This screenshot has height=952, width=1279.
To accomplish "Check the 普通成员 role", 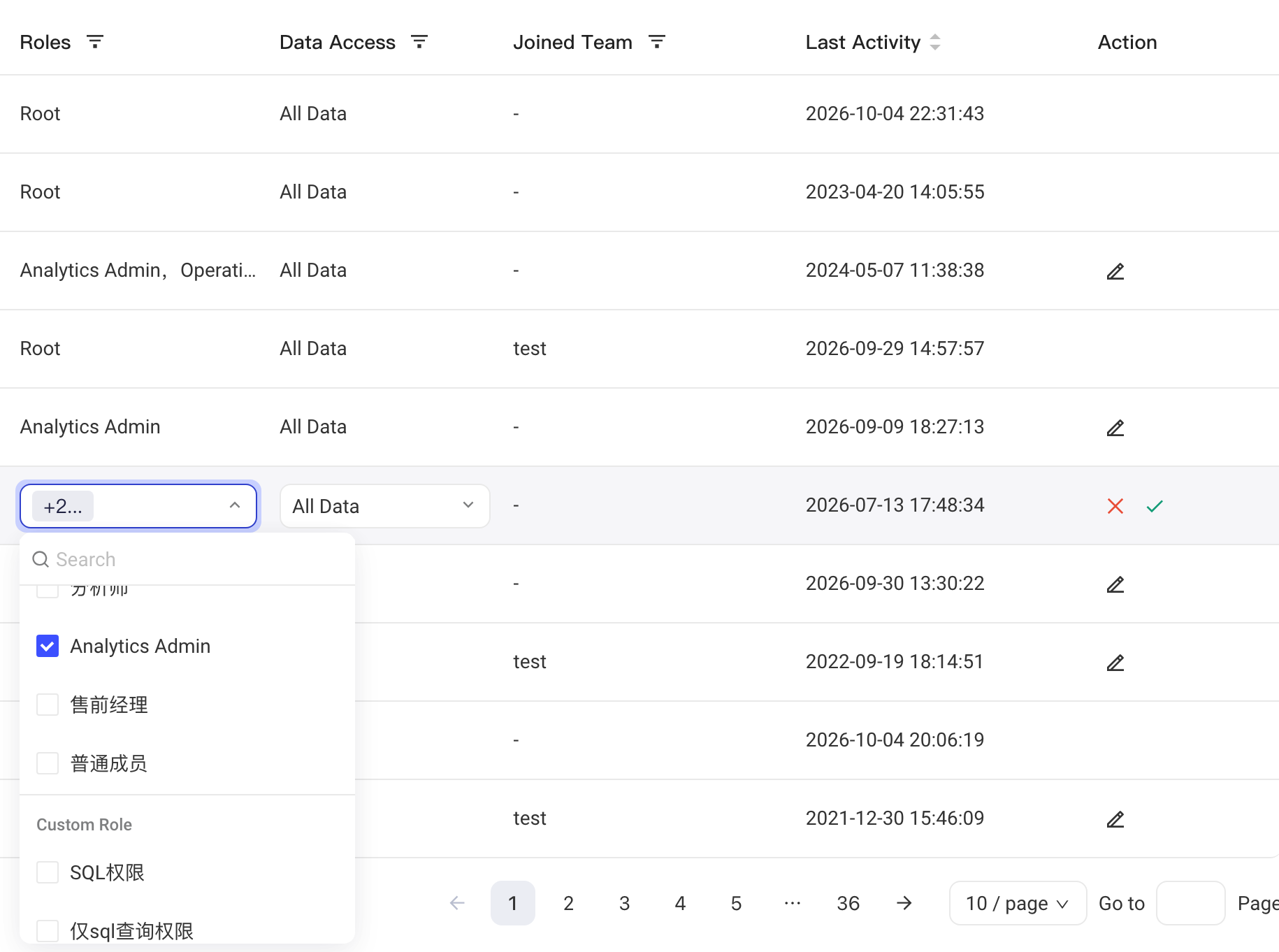I will 48,763.
